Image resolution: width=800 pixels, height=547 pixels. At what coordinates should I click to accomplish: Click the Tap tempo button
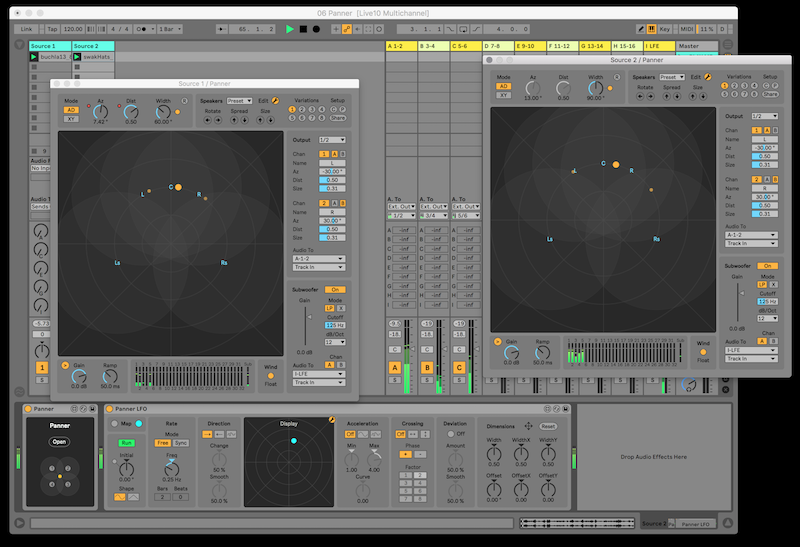[x=53, y=29]
